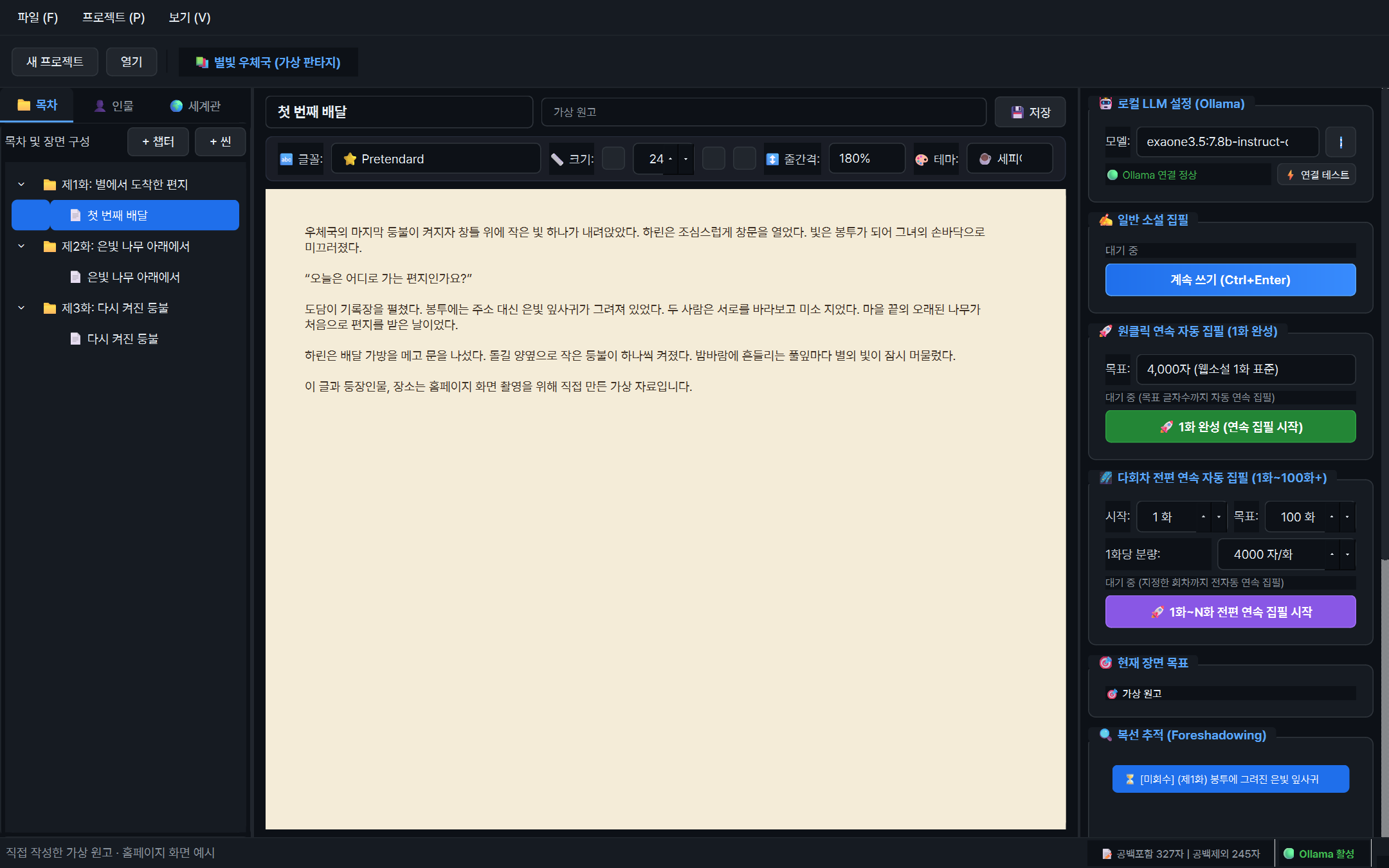Start 1화 완성 continuous writing
Viewport: 1389px width, 868px height.
[1230, 427]
